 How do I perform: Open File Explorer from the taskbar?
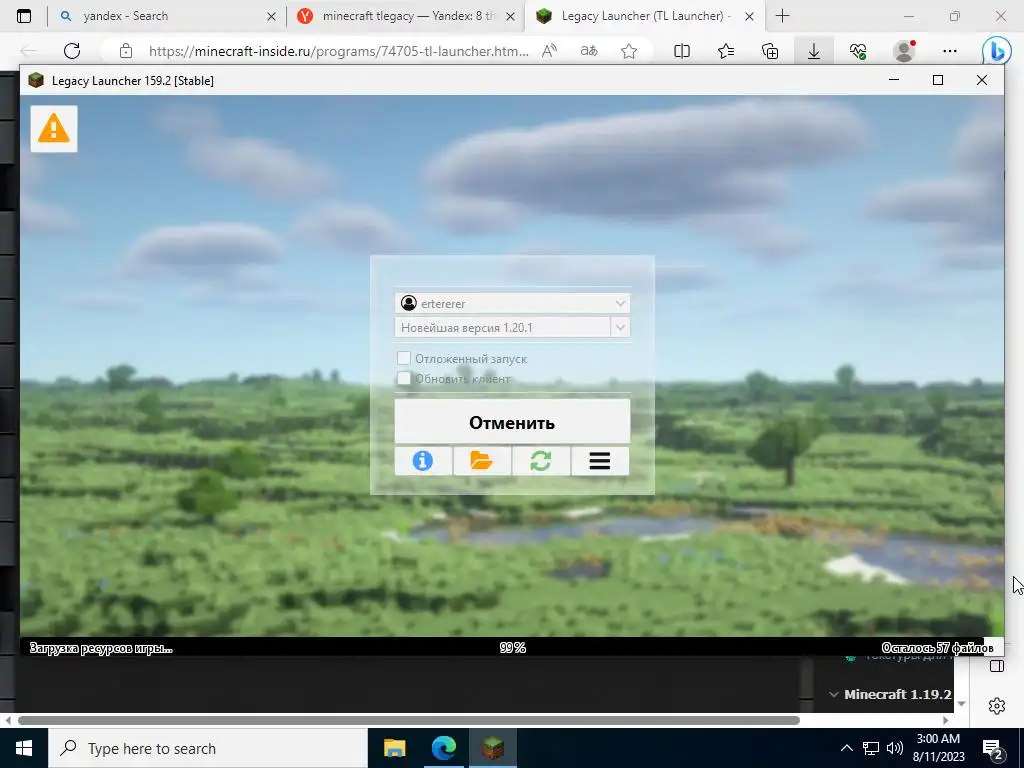tap(394, 748)
